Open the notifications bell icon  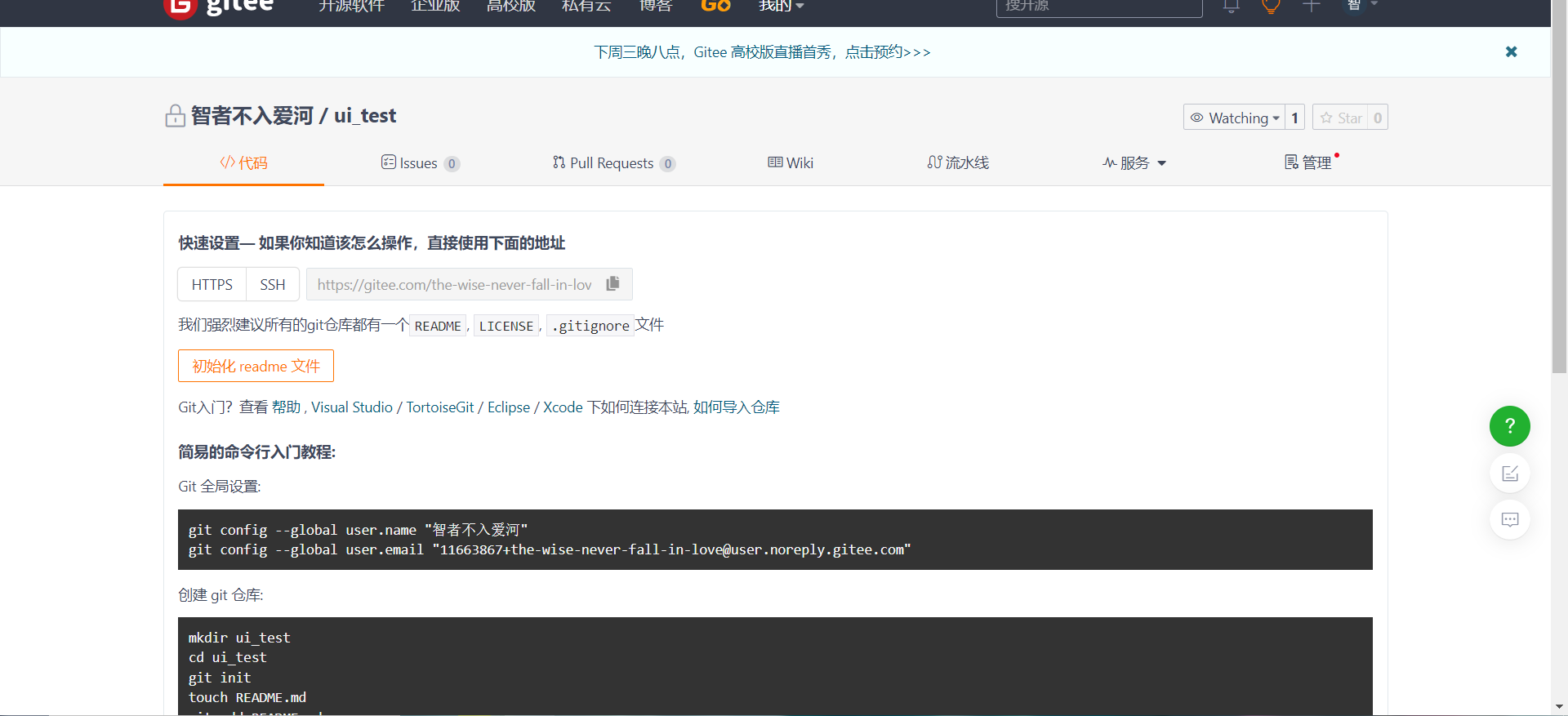pos(1232,6)
